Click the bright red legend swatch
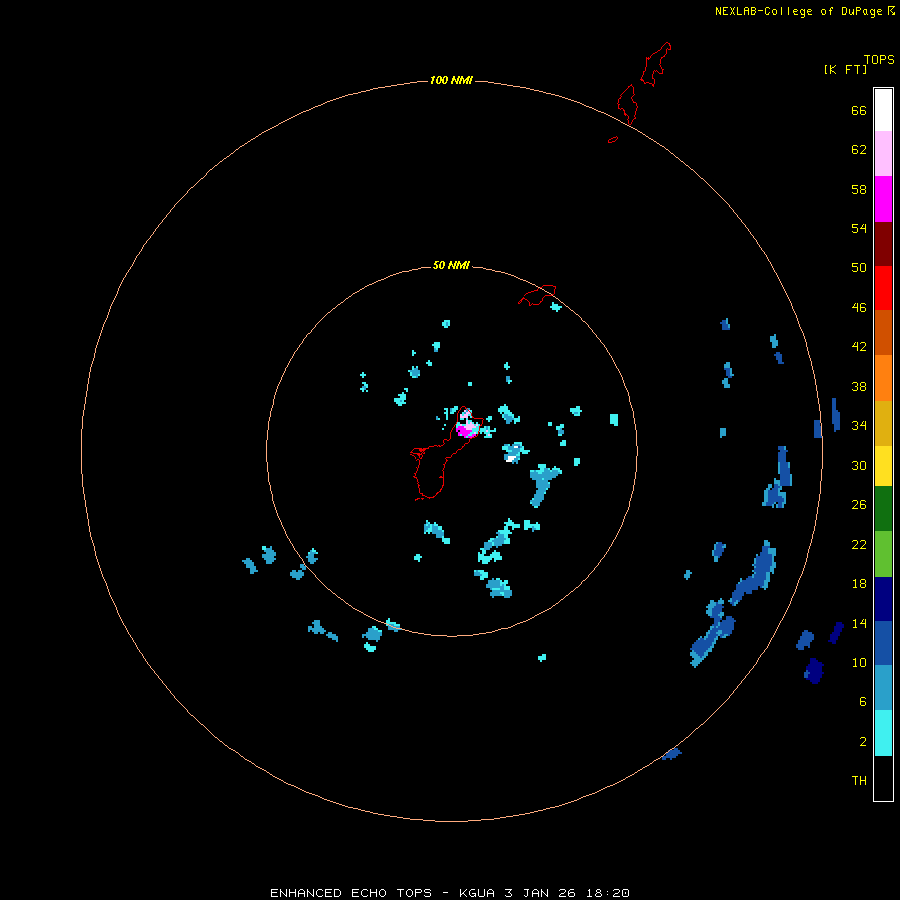 click(x=883, y=288)
